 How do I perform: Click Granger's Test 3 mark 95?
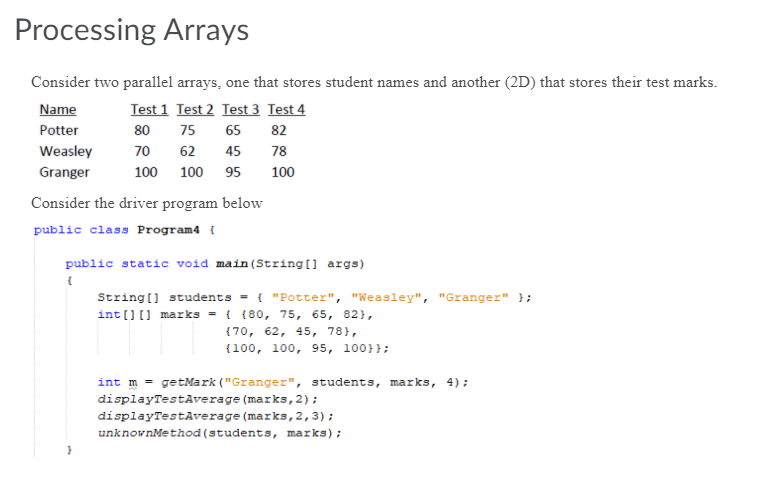coord(233,172)
